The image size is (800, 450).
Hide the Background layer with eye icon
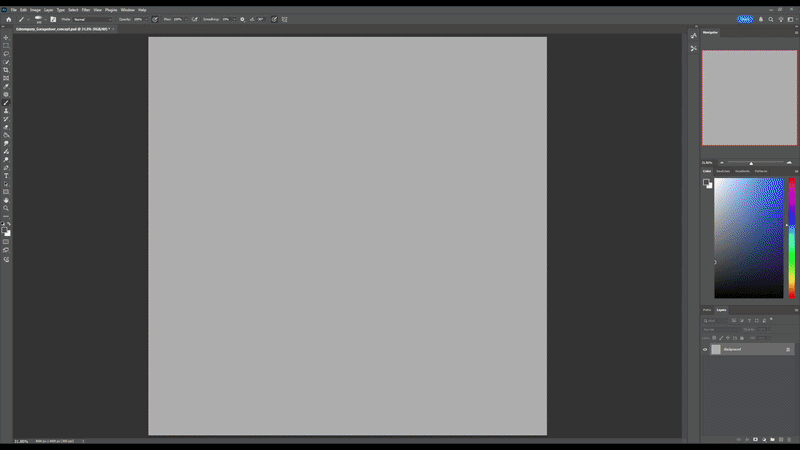705,349
